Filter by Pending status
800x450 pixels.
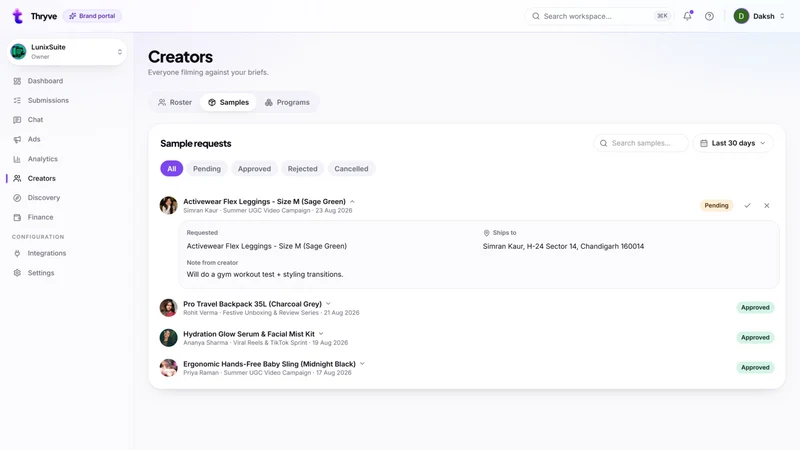(x=207, y=169)
